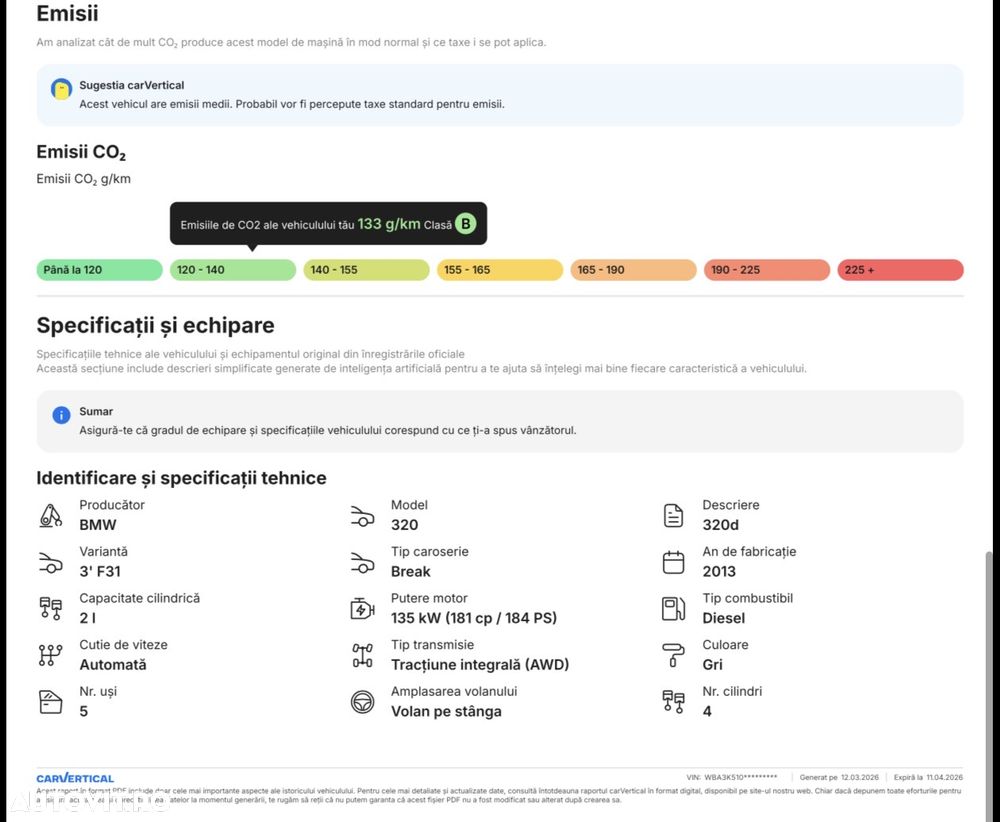Click the Capacitate cilindrică pistons icon
The height and width of the screenshot is (822, 1000).
click(50, 608)
